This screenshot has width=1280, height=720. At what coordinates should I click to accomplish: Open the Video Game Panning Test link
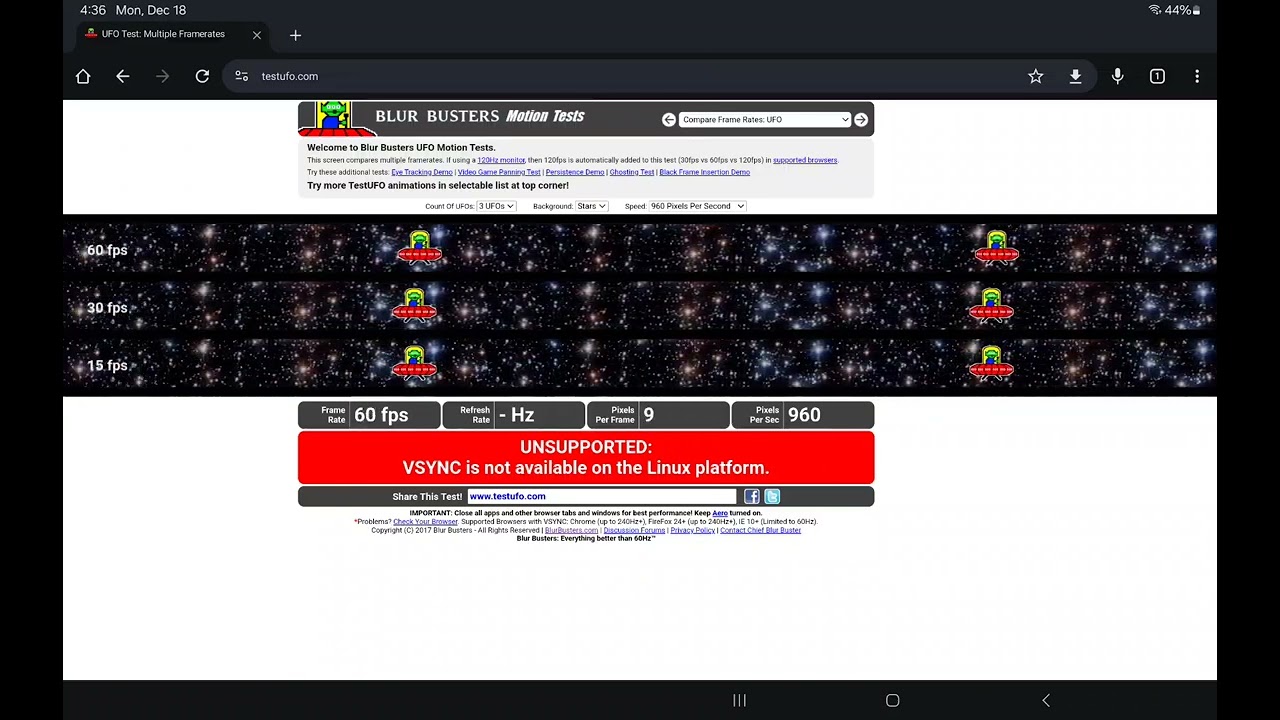[499, 172]
